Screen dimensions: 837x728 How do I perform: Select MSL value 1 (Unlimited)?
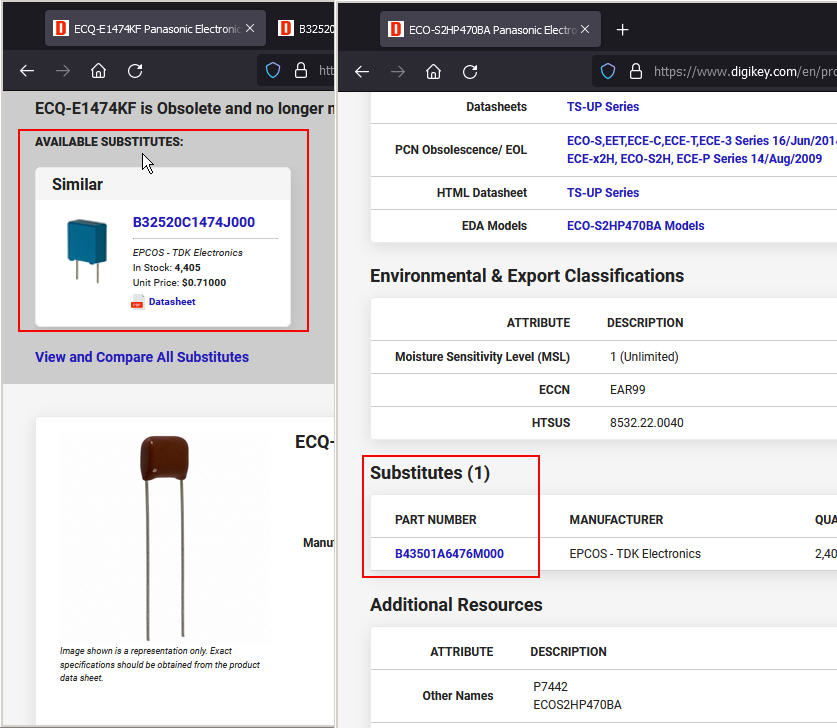coord(644,357)
